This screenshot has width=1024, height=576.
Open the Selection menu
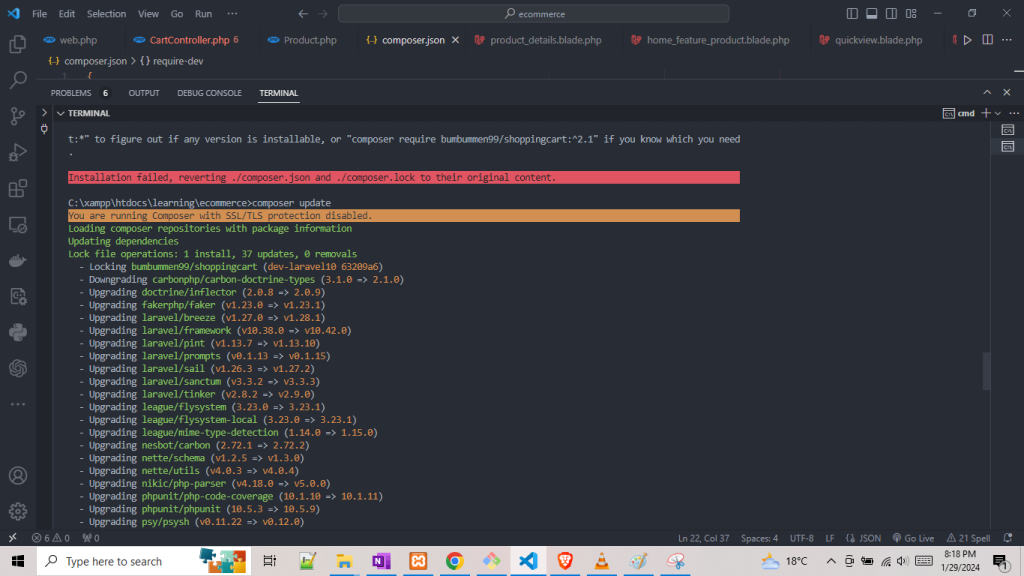click(106, 13)
